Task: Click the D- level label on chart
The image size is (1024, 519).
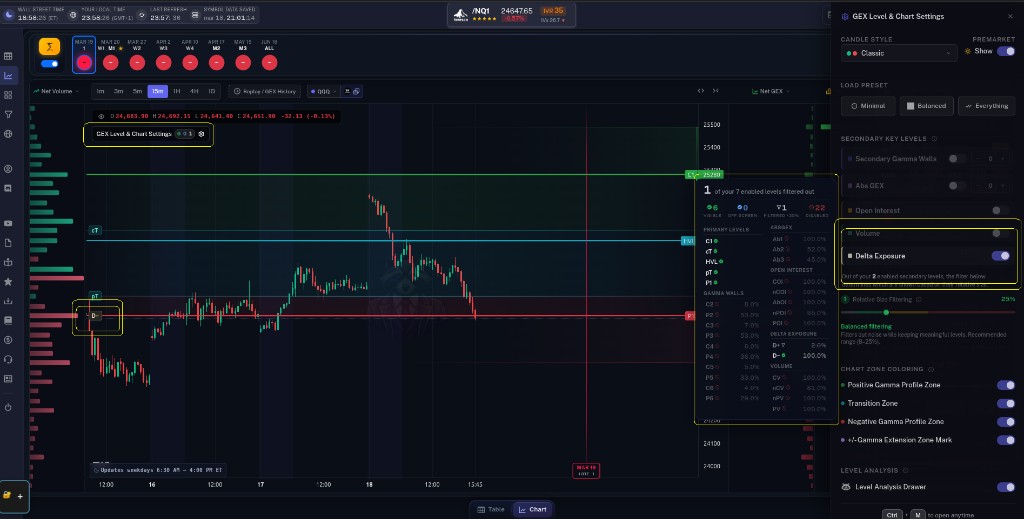Action: [94, 316]
